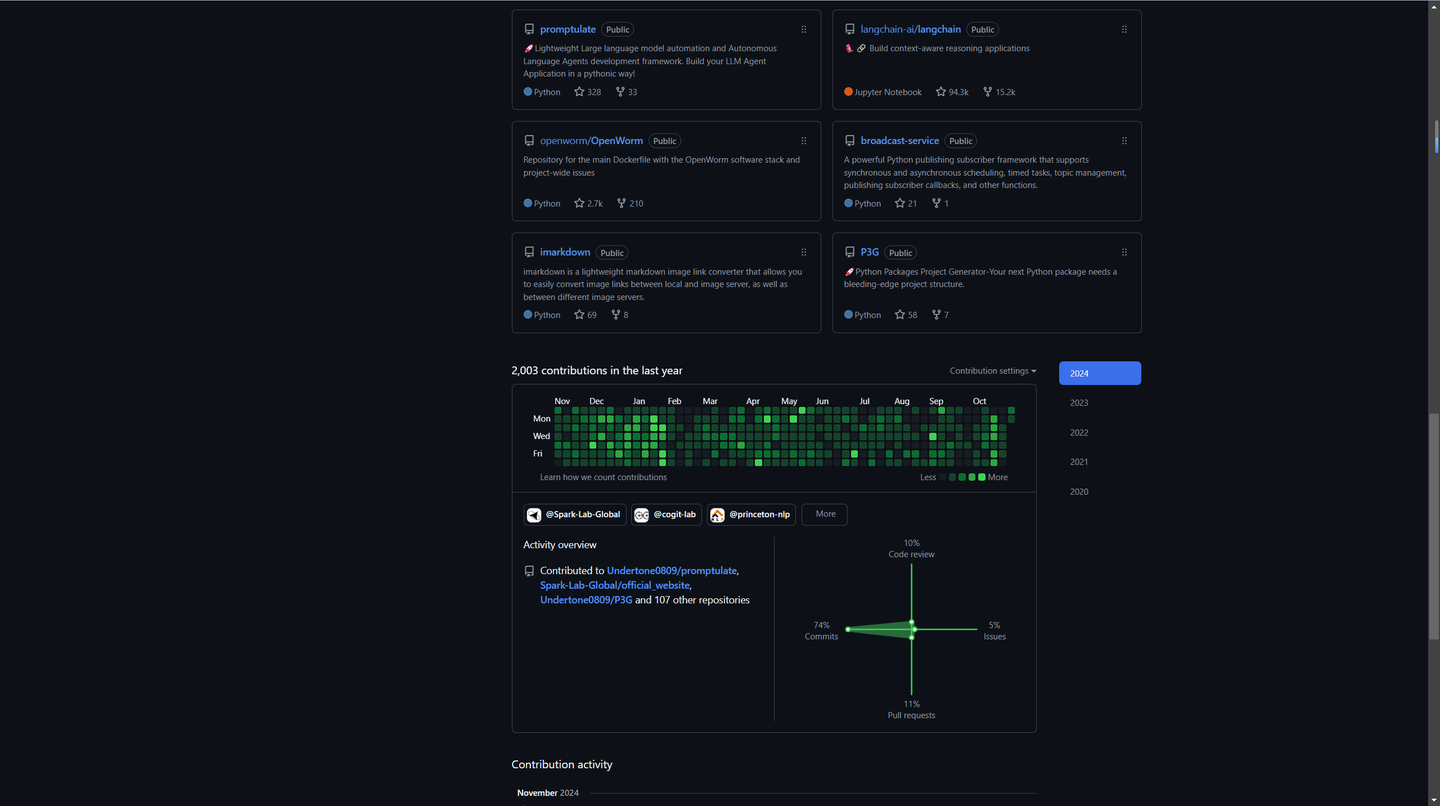The width and height of the screenshot is (1440, 806).
Task: Select the 2023 contributions year
Action: [x=1079, y=402]
